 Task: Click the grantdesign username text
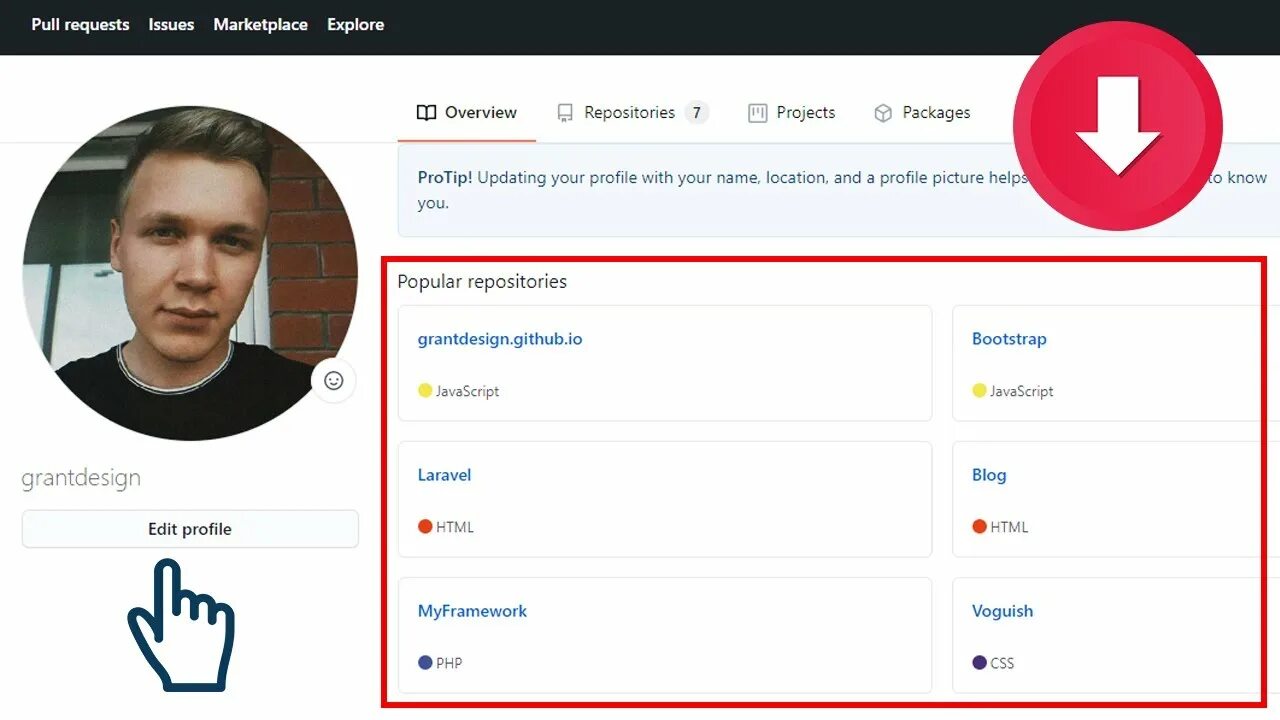(x=81, y=478)
